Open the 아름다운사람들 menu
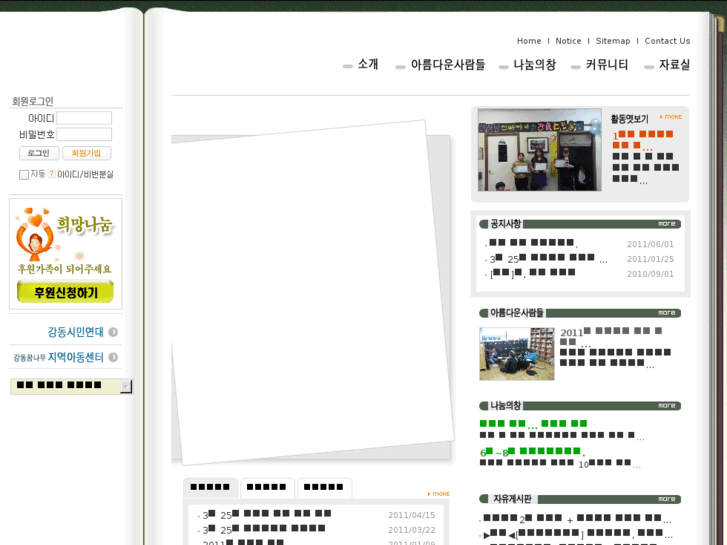This screenshot has width=727, height=545. [447, 64]
